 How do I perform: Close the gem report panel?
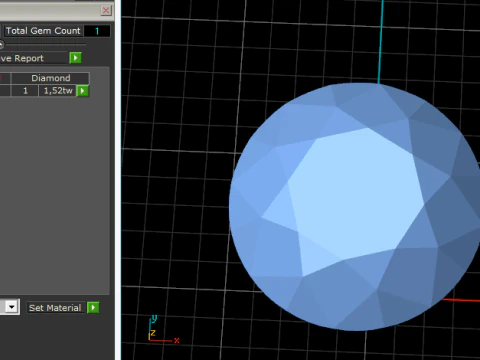(x=106, y=10)
